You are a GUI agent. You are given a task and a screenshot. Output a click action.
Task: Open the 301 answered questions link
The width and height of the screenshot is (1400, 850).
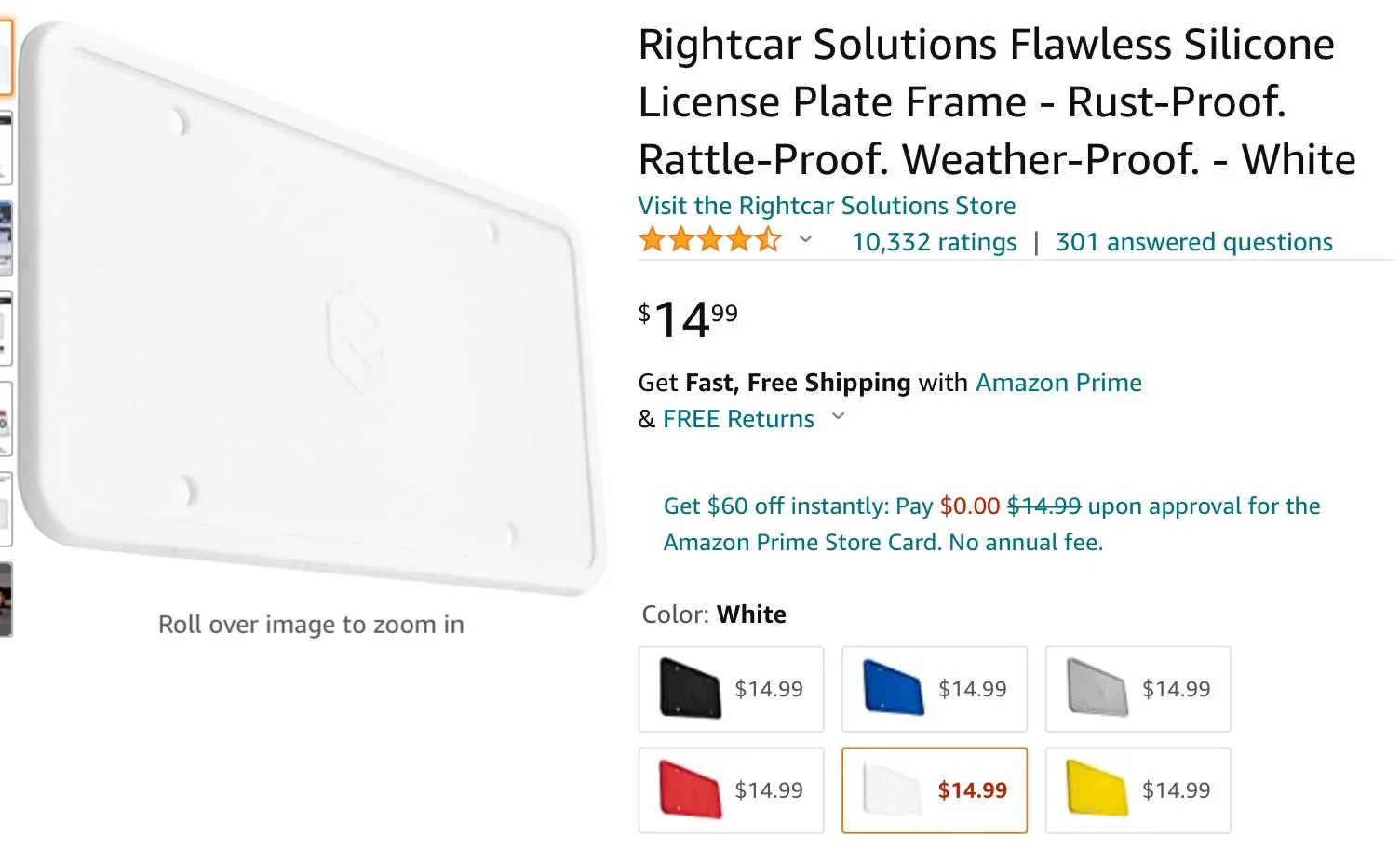(1194, 242)
